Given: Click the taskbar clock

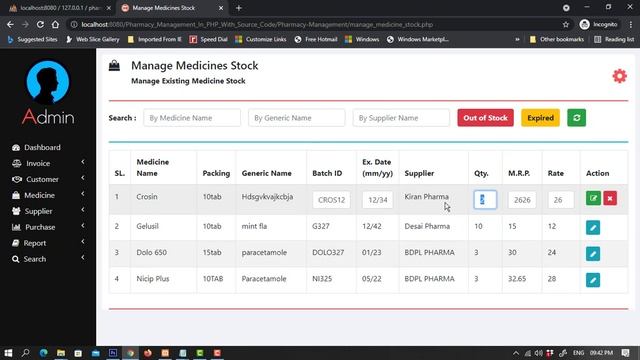Looking at the screenshot, I should [601, 353].
